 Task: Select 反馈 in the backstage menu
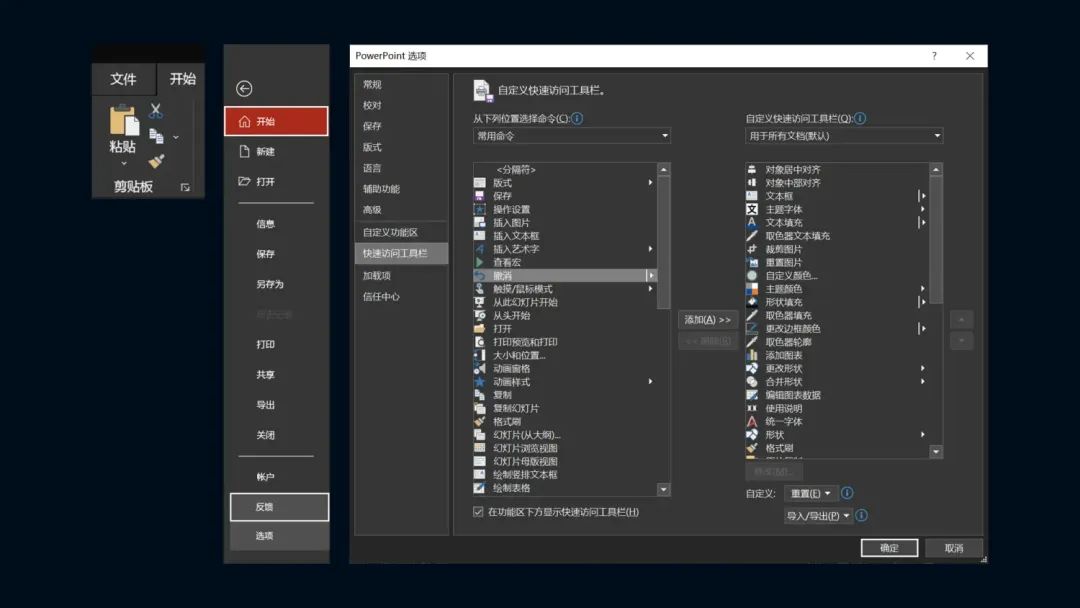tap(279, 507)
